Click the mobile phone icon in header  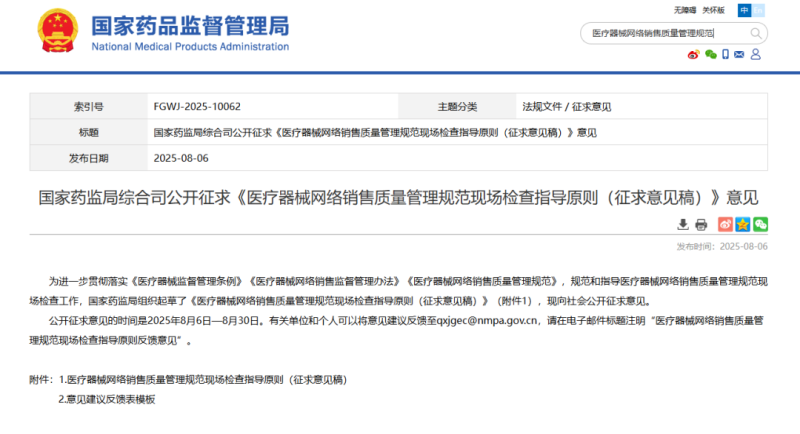tap(727, 56)
